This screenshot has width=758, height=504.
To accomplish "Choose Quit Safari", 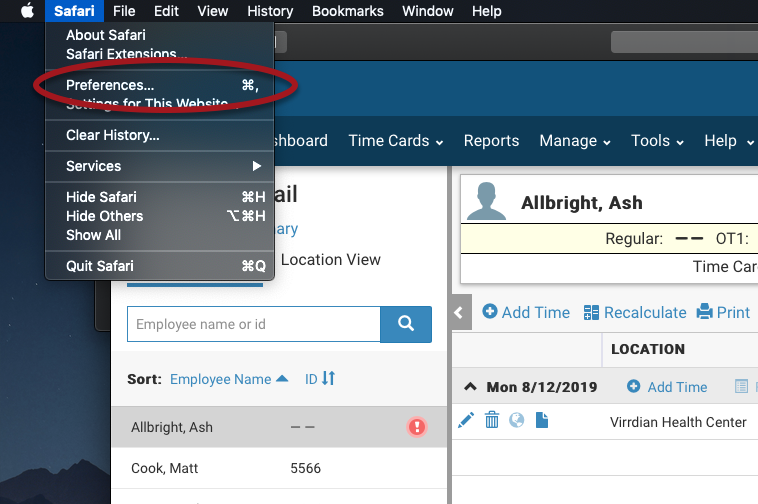I will point(160,266).
